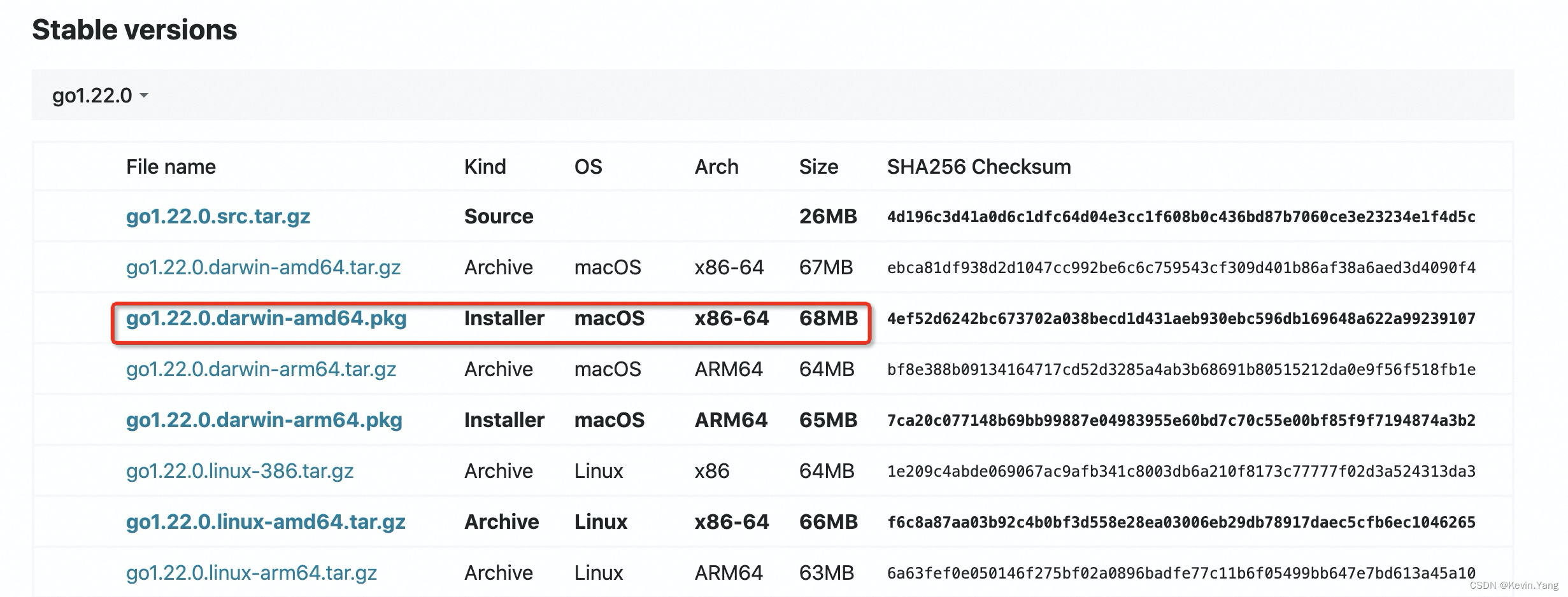The image size is (1568, 597).
Task: Download go1.22.0.linux-amd64.tar.gz archive
Action: point(266,522)
